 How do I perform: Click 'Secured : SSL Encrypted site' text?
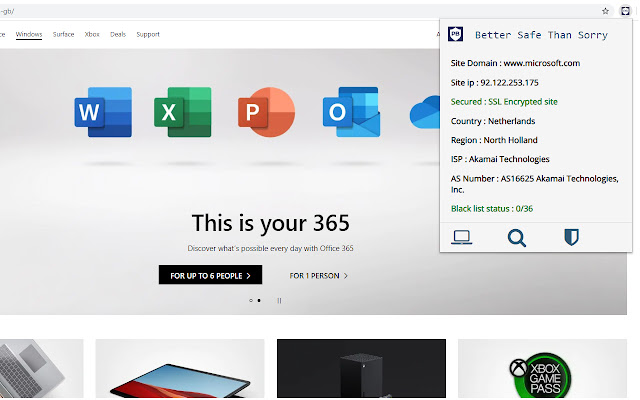coord(504,102)
